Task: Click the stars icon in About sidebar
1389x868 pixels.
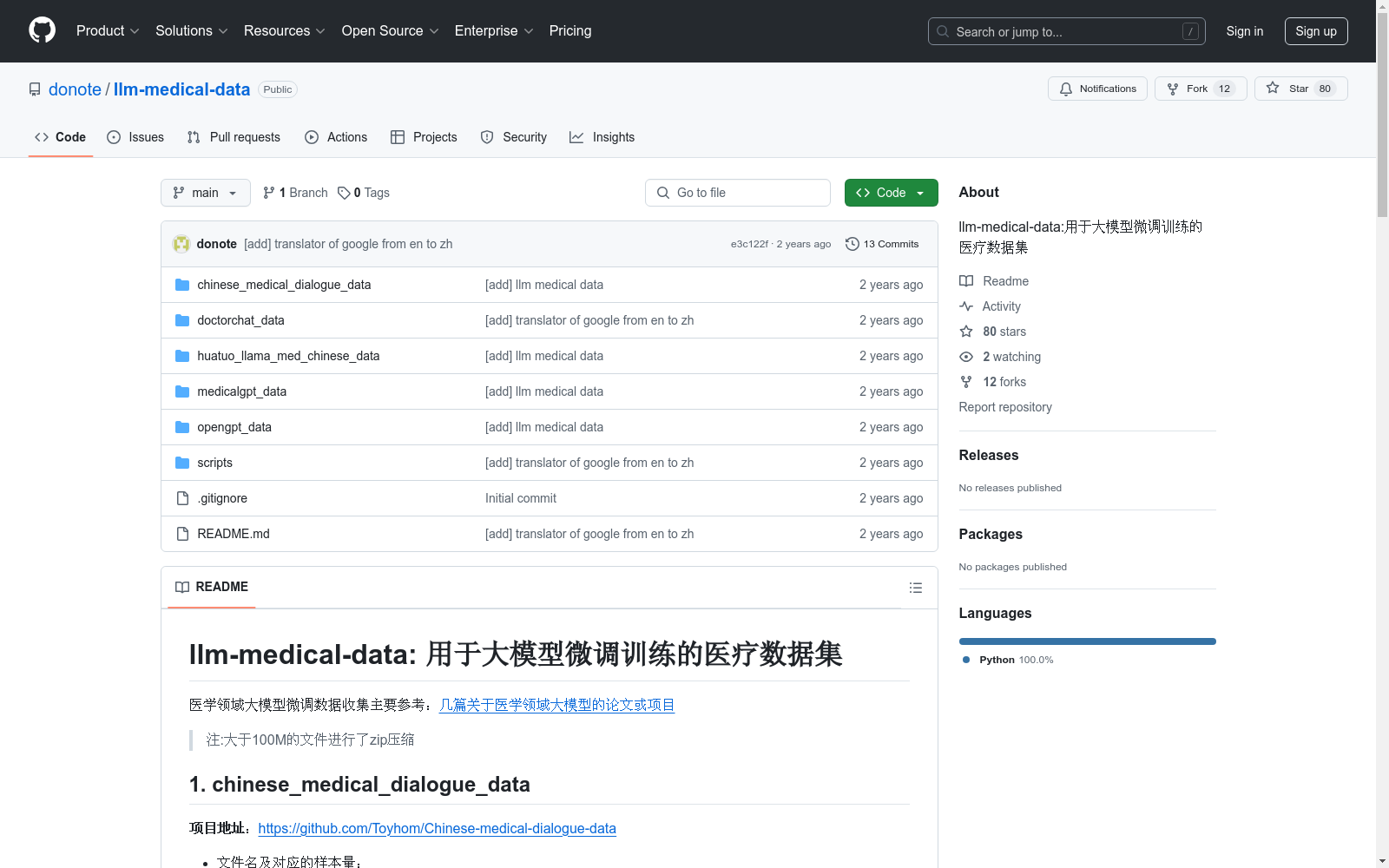Action: (x=966, y=332)
